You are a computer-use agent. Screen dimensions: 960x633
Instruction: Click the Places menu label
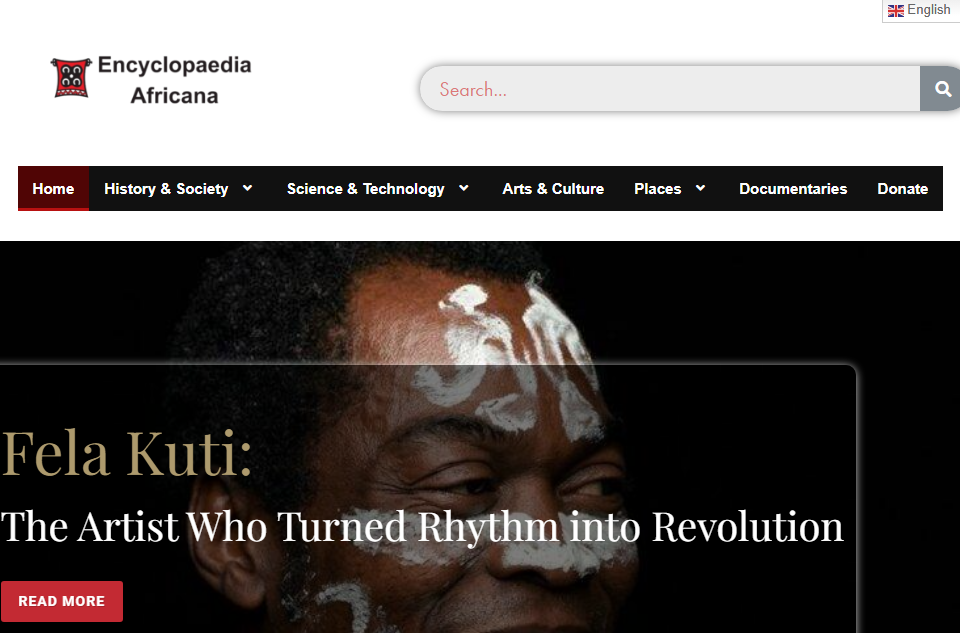pos(658,189)
